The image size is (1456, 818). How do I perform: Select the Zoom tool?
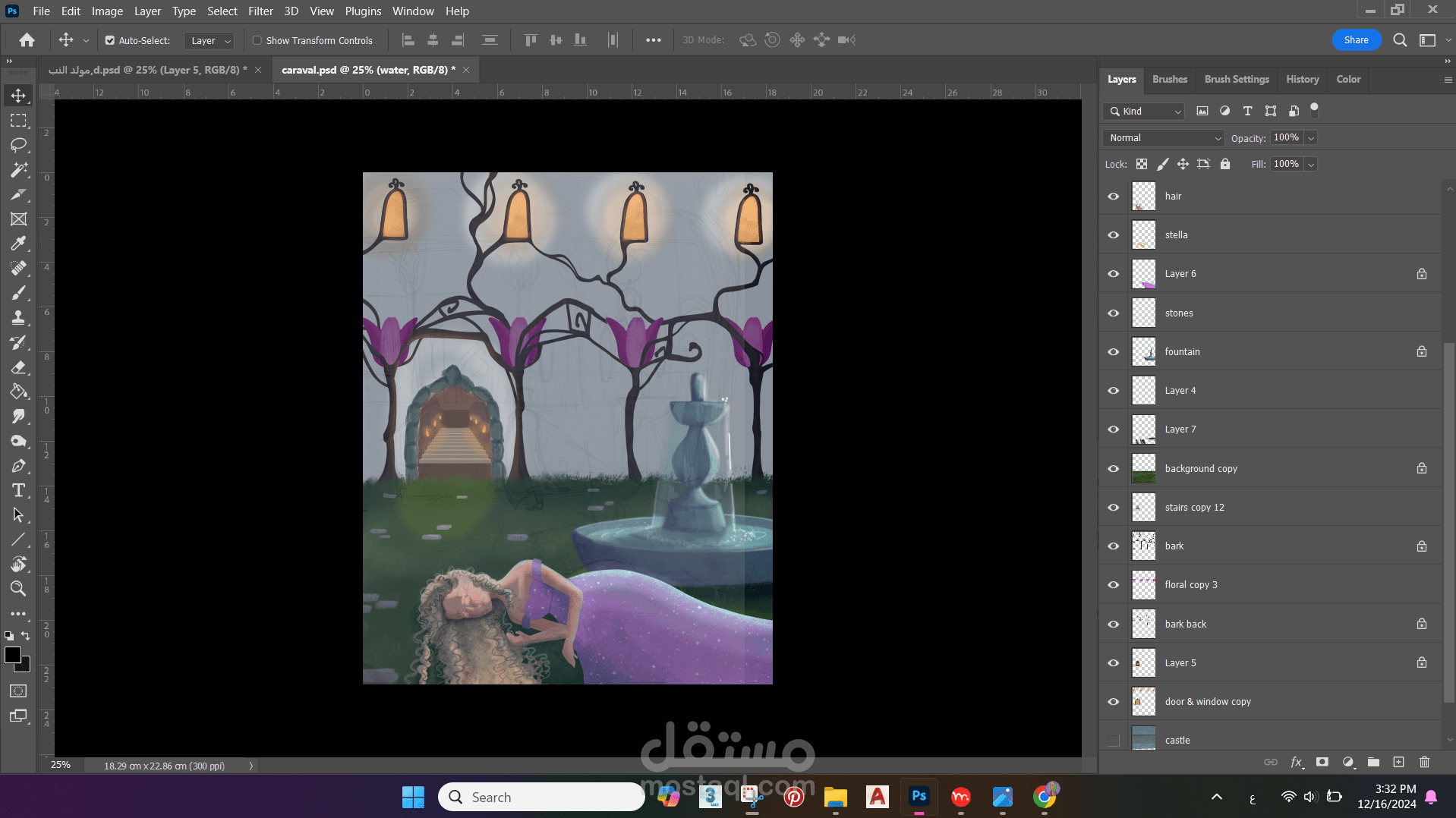(x=18, y=589)
